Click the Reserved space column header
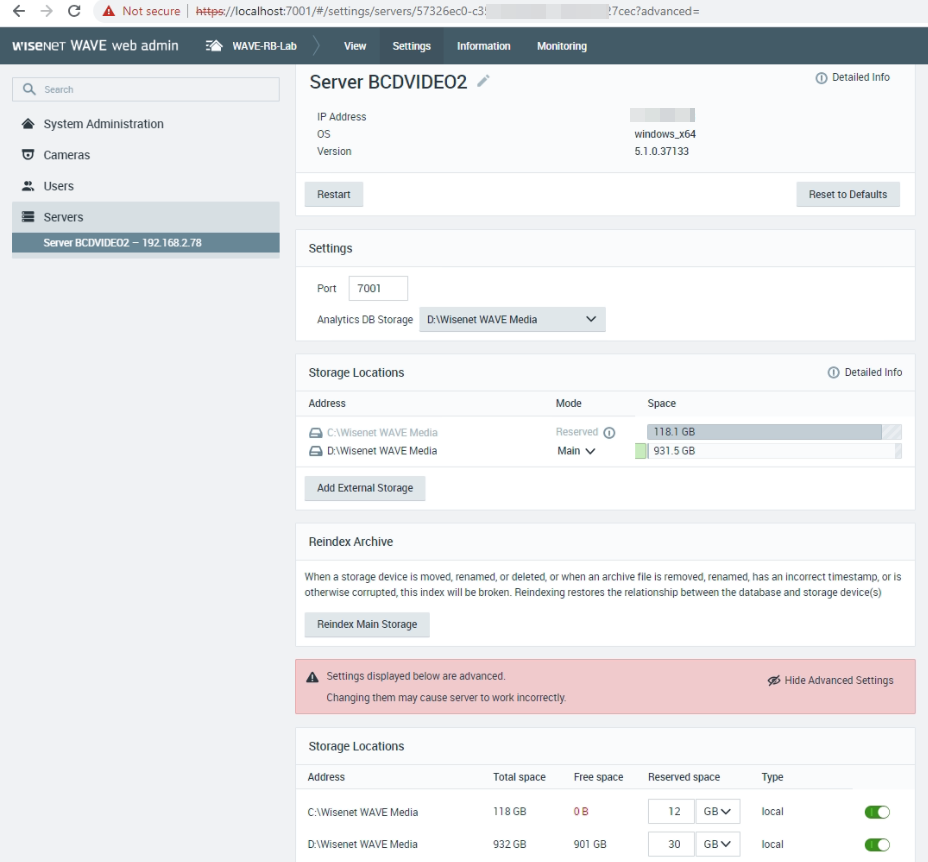 (684, 777)
